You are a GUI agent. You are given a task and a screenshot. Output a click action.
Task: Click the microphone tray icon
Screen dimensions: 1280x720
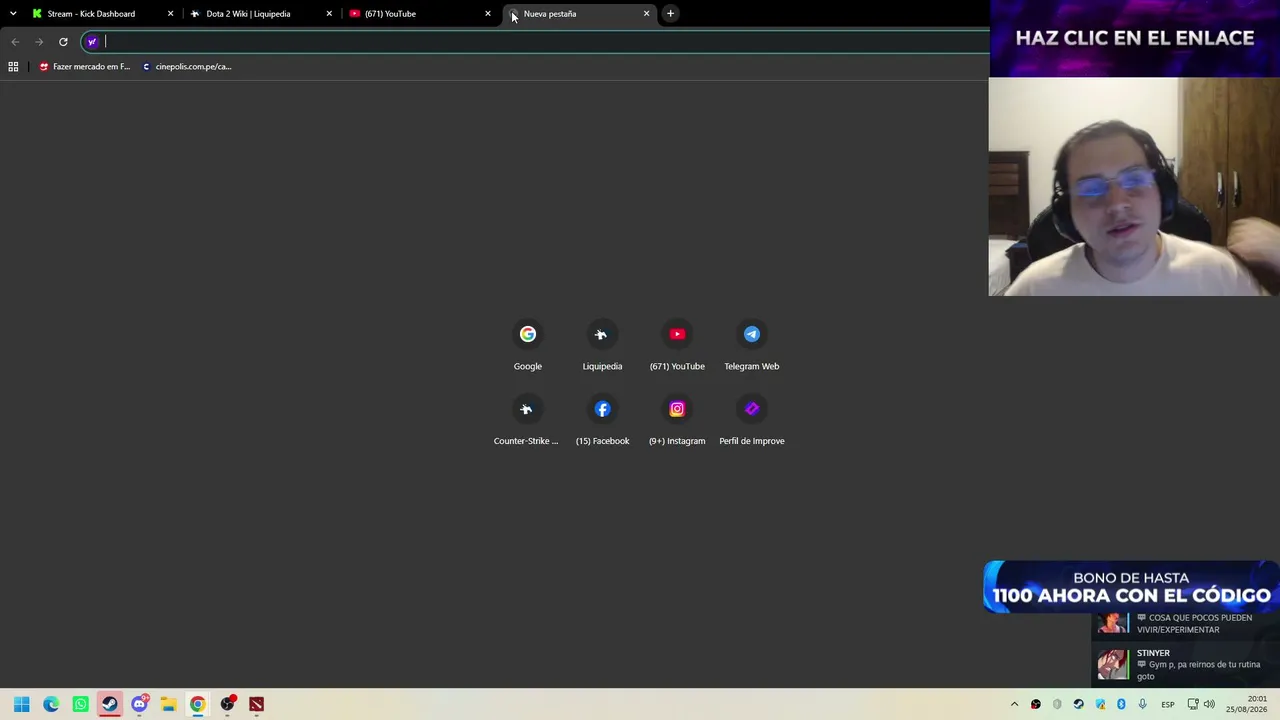coord(1142,704)
